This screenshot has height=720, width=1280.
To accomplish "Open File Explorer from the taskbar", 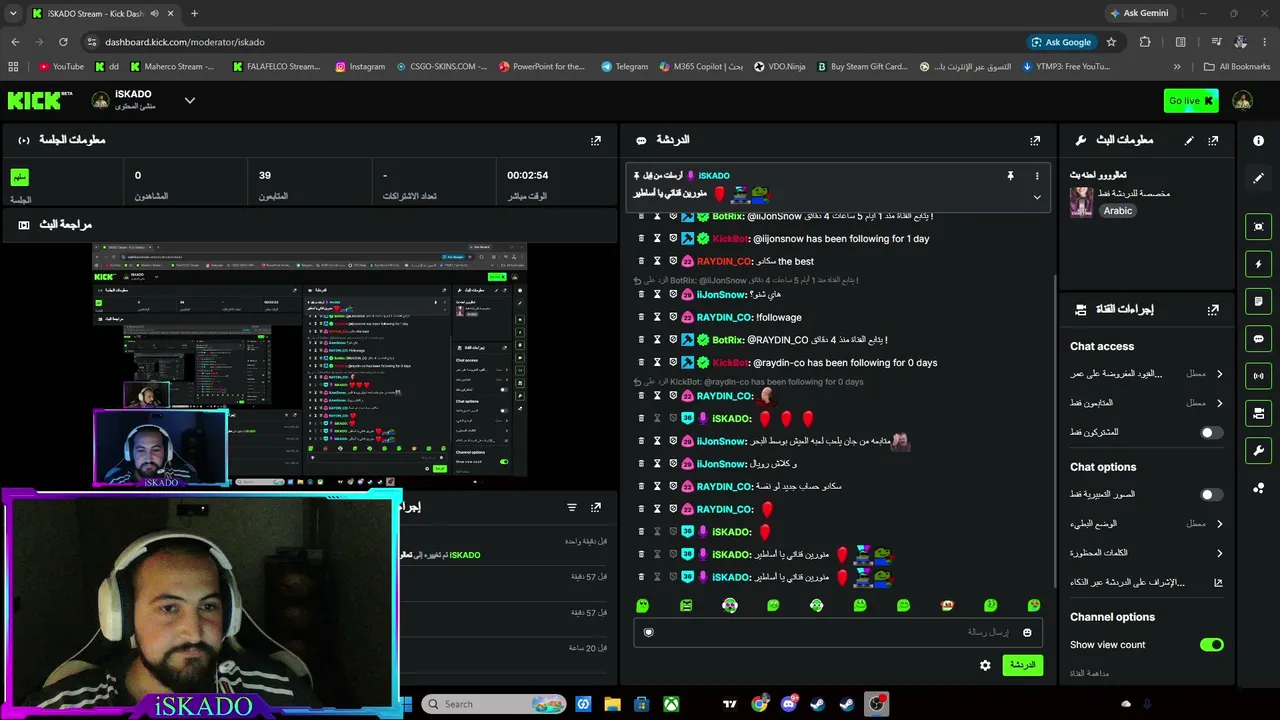I will pos(612,704).
